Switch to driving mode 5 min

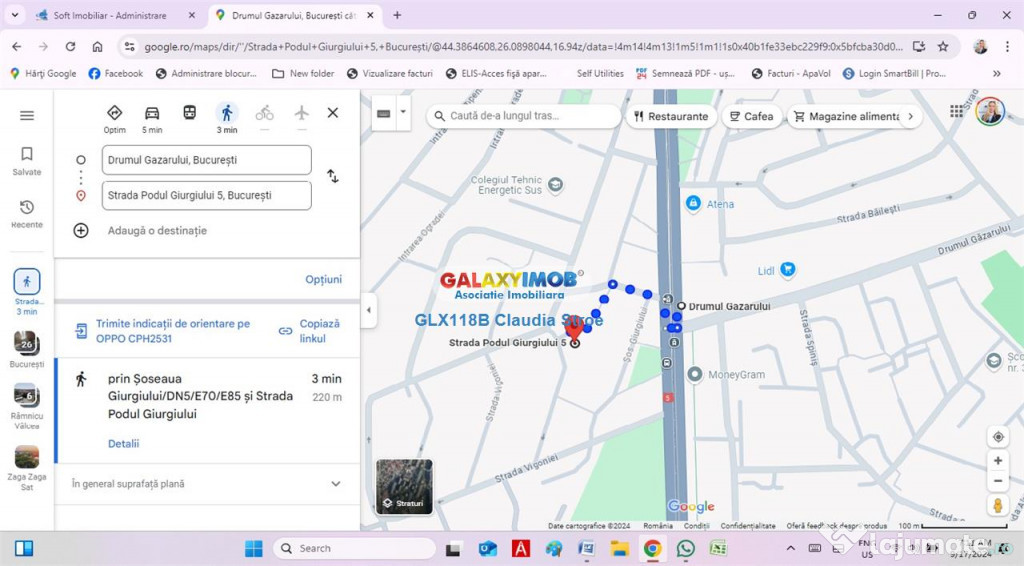[152, 118]
